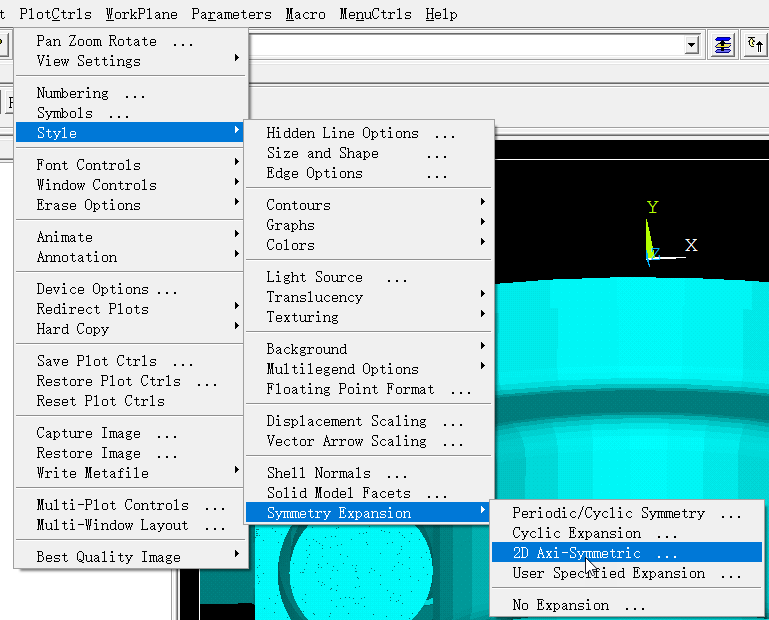The image size is (769, 620).
Task: Select Capture Image entry
Action: 130,433
